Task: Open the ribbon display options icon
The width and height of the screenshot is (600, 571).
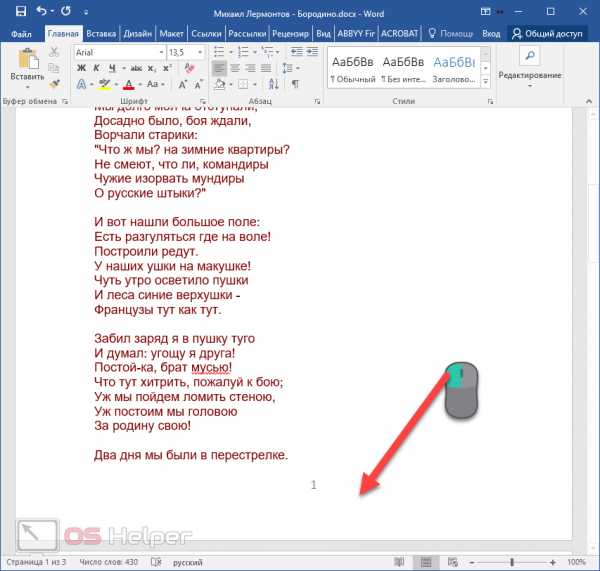Action: tap(486, 11)
